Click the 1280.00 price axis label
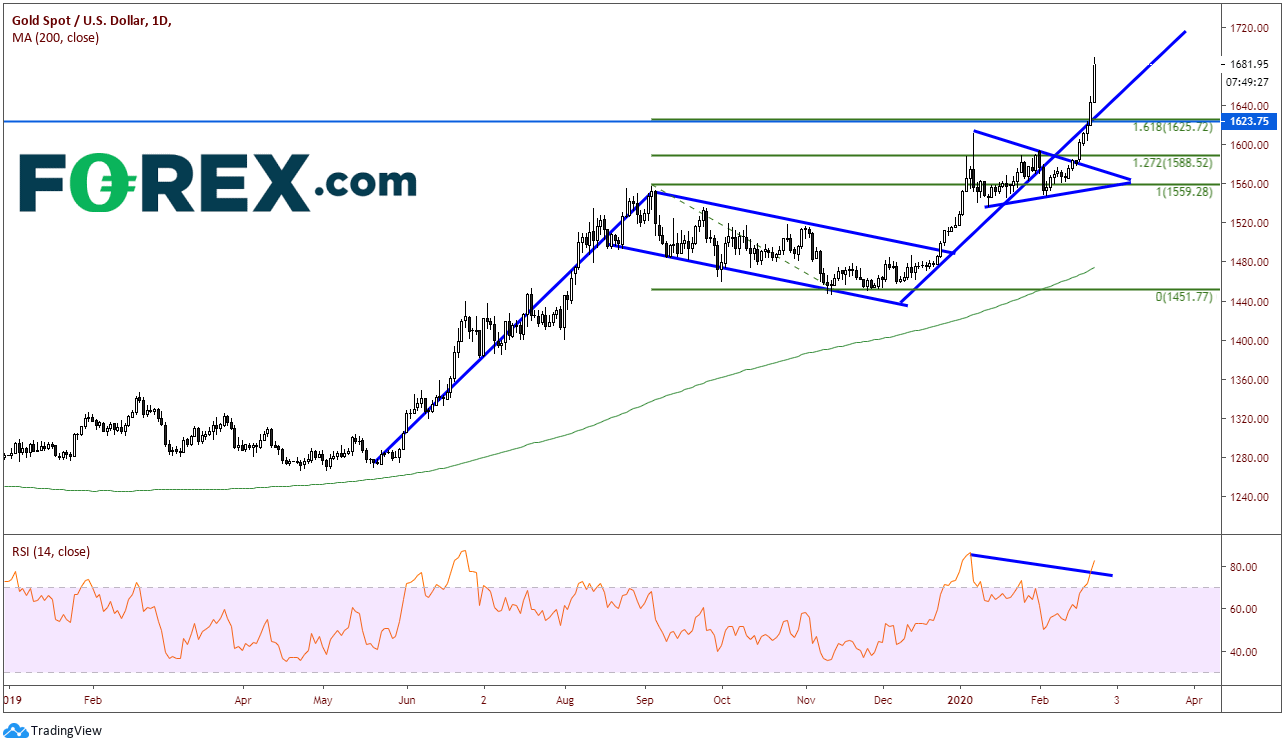1288x749 pixels. pos(1249,459)
